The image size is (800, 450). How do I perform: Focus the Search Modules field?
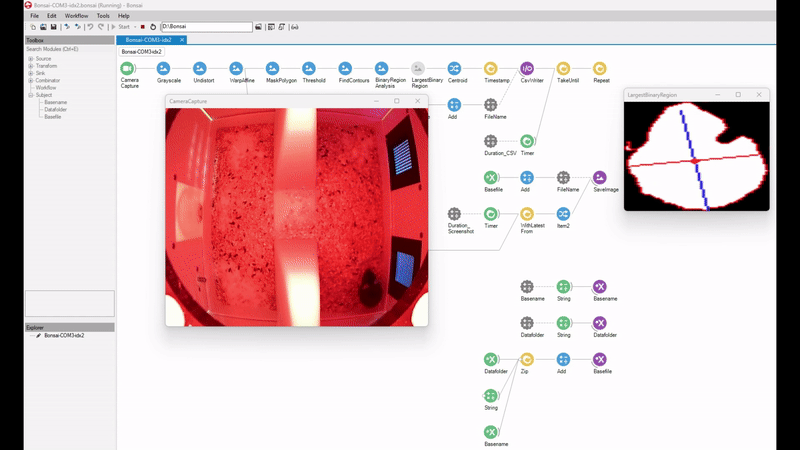coord(69,49)
